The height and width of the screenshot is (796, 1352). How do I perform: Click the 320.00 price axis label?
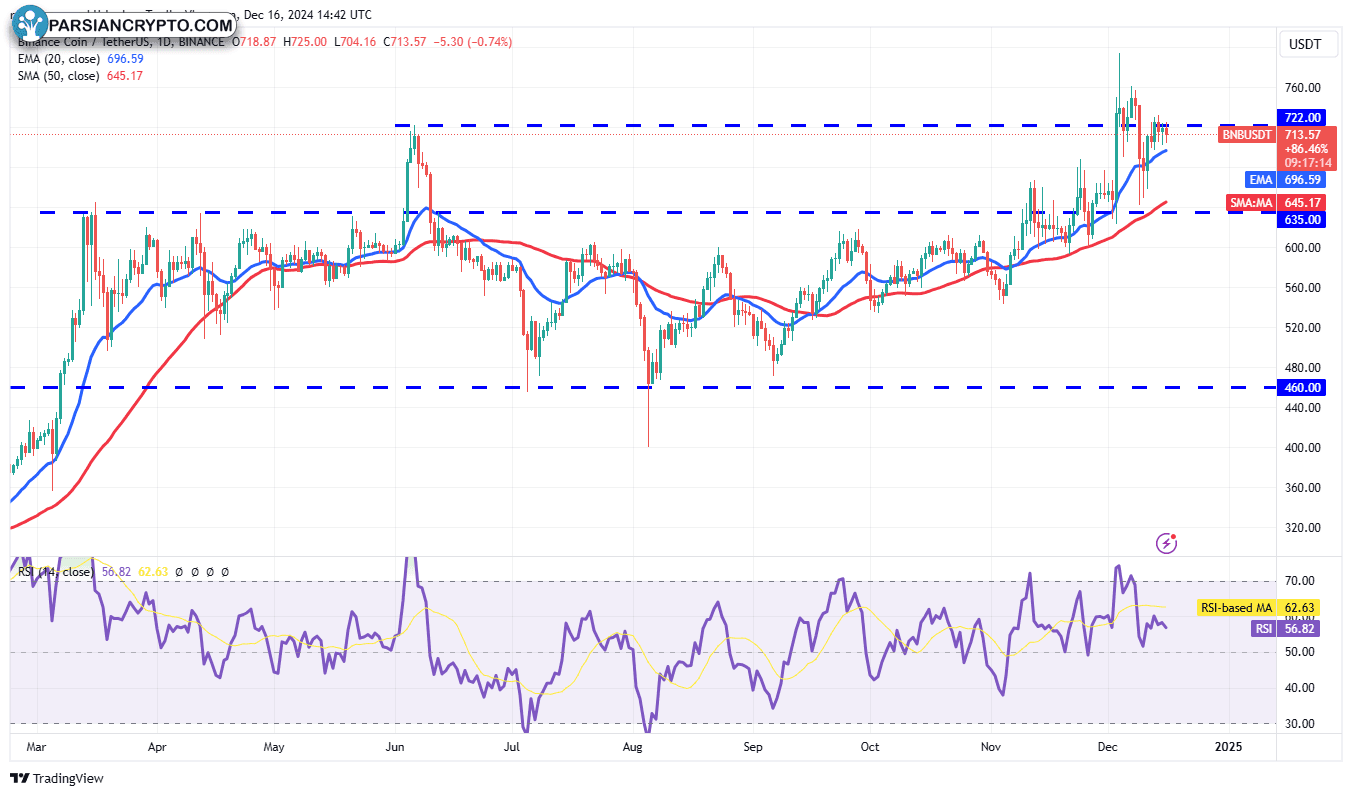coord(1304,528)
